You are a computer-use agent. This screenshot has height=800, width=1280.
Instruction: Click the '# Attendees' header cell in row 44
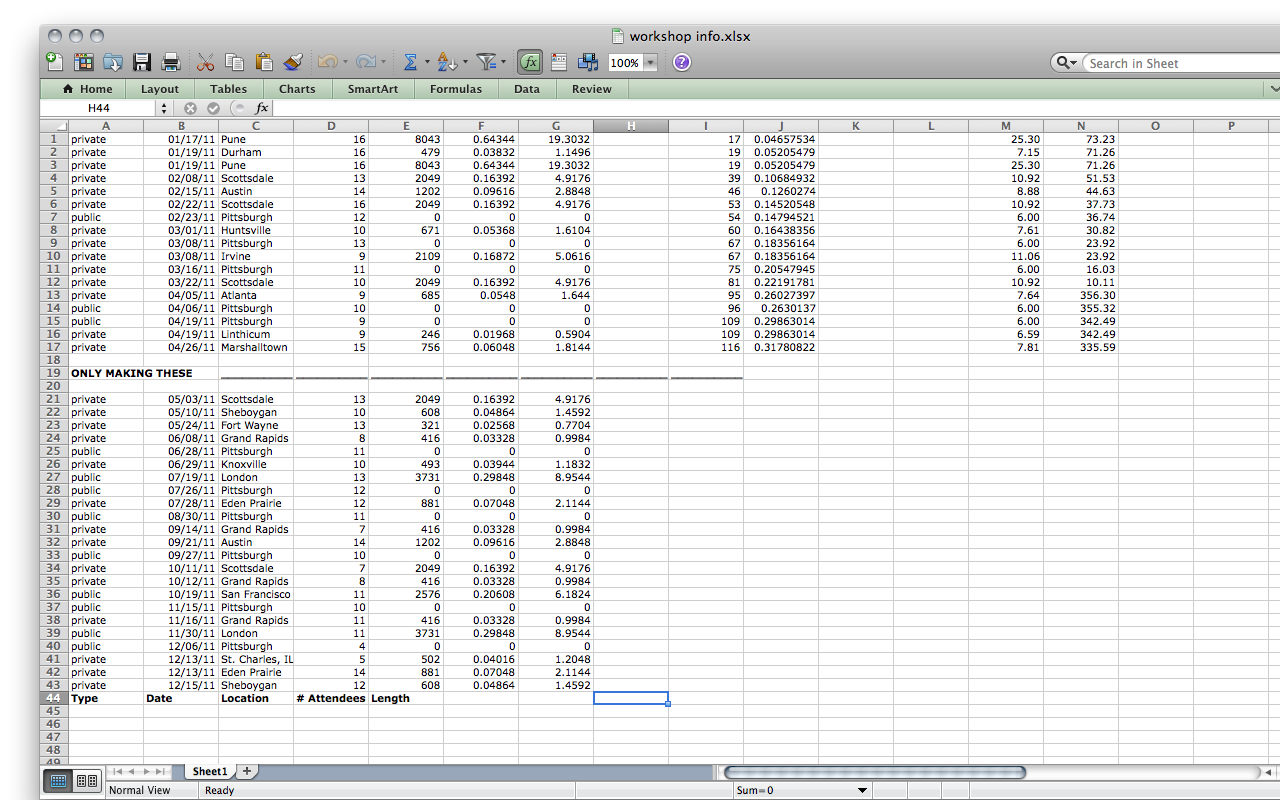click(x=331, y=698)
